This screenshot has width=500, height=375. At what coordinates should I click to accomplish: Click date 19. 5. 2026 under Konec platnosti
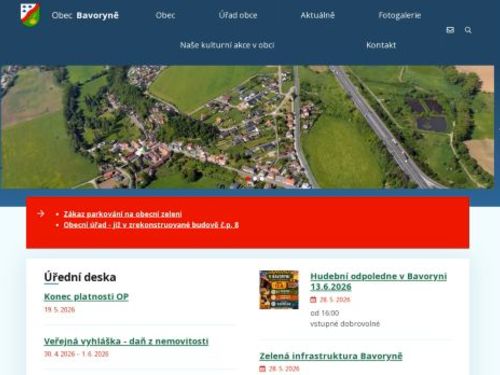60,310
